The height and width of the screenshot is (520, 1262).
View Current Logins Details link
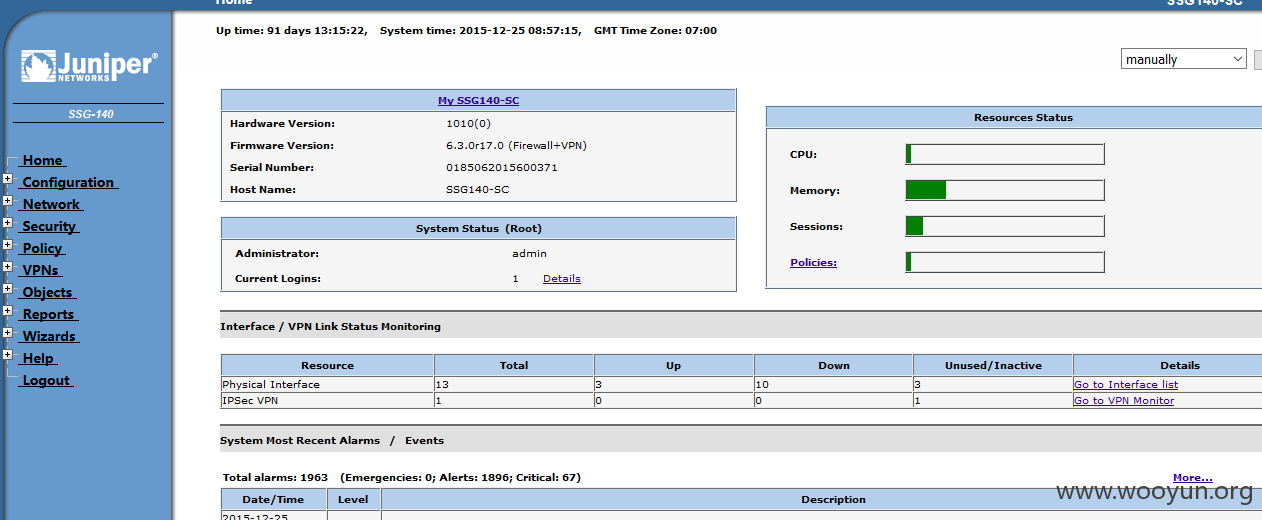(x=562, y=279)
